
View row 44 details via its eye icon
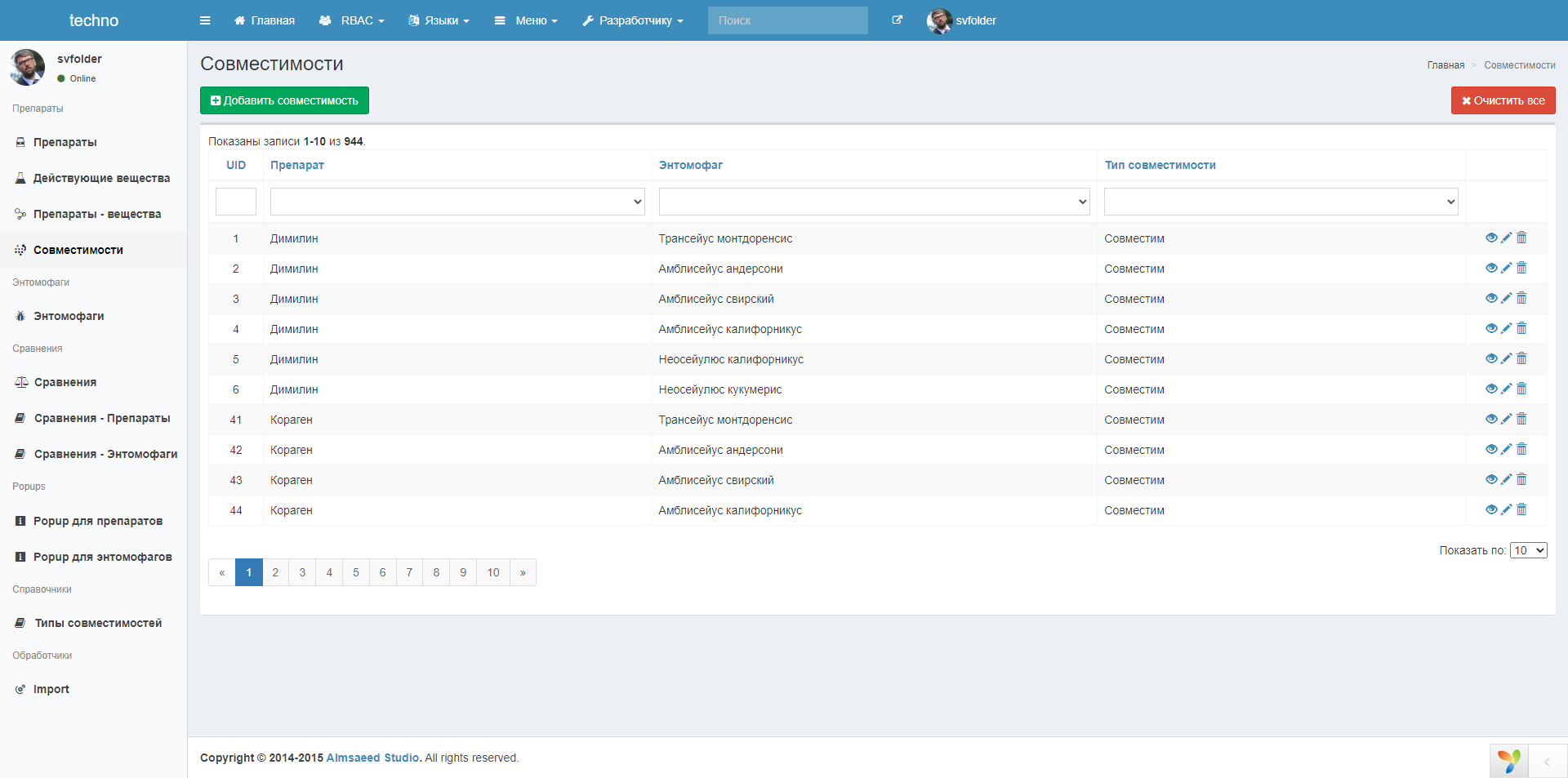coord(1491,510)
